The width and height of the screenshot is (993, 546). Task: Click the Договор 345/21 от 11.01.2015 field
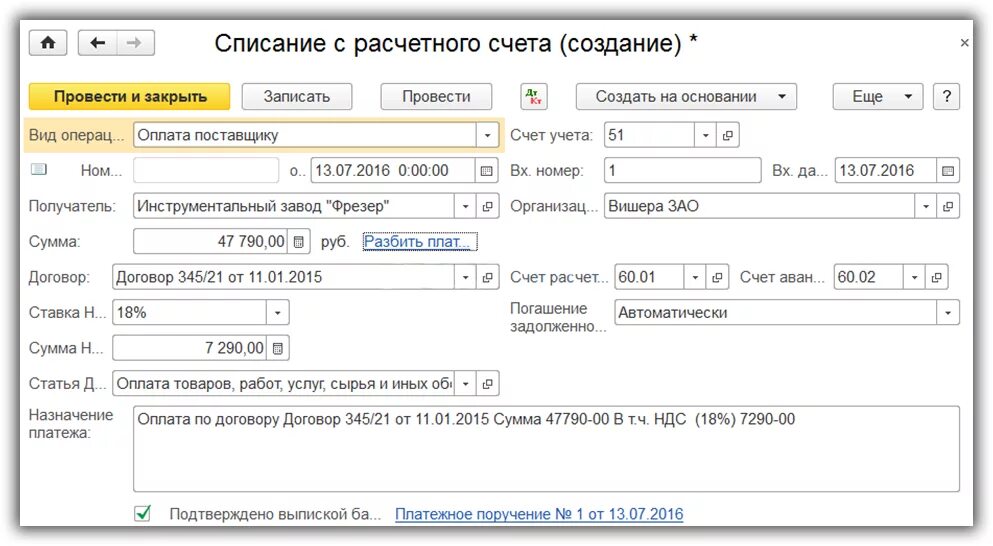[284, 277]
